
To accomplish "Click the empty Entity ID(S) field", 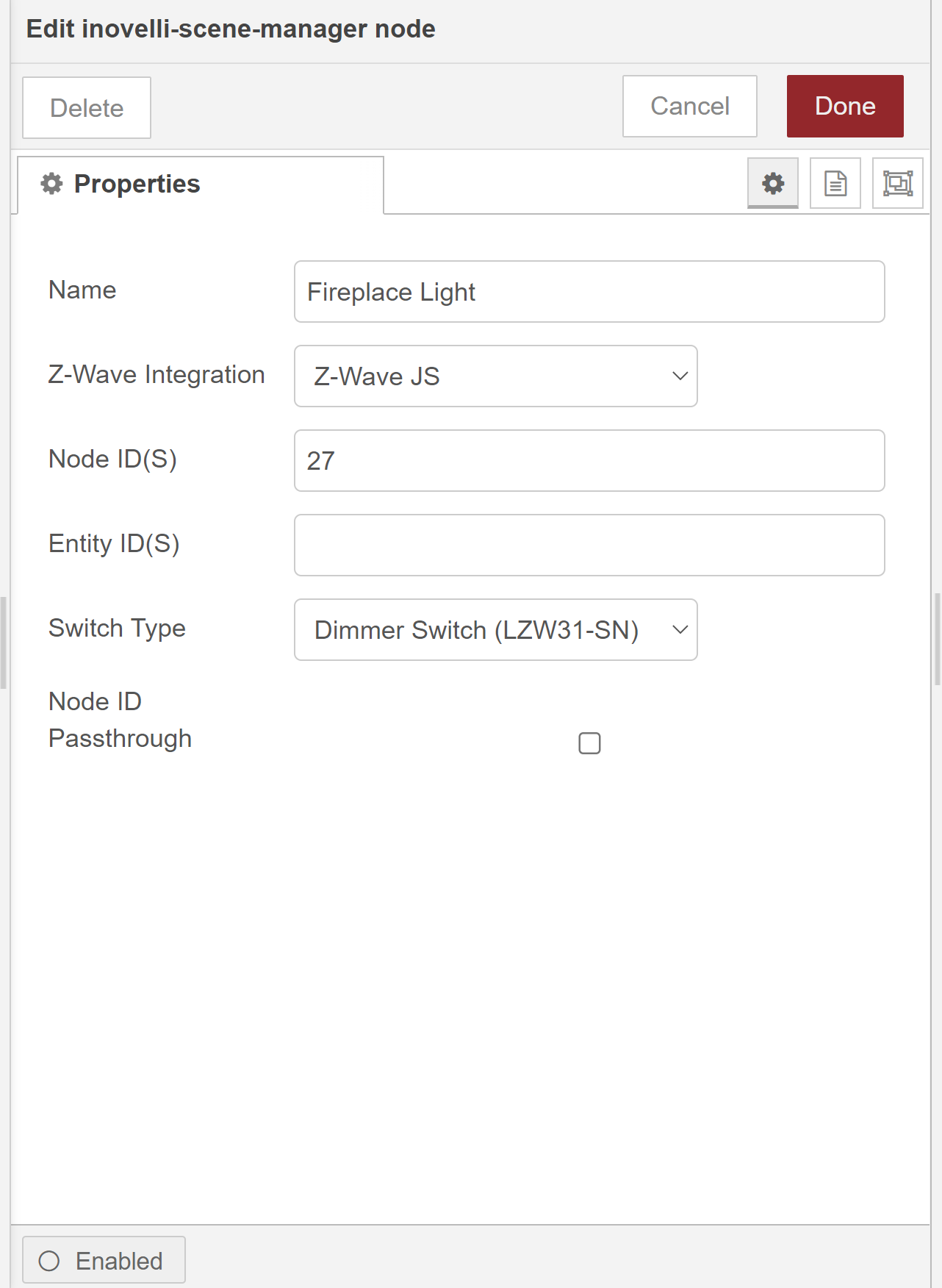I will pyautogui.click(x=589, y=545).
